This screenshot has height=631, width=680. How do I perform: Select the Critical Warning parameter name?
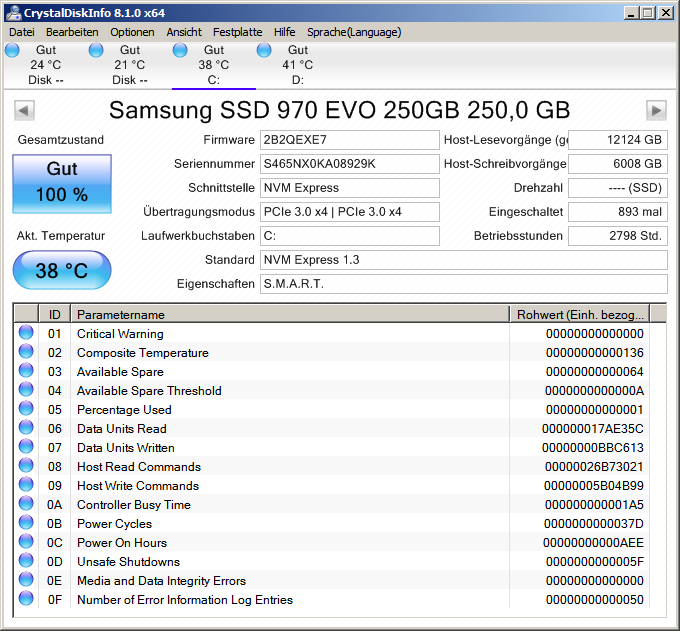tap(120, 334)
